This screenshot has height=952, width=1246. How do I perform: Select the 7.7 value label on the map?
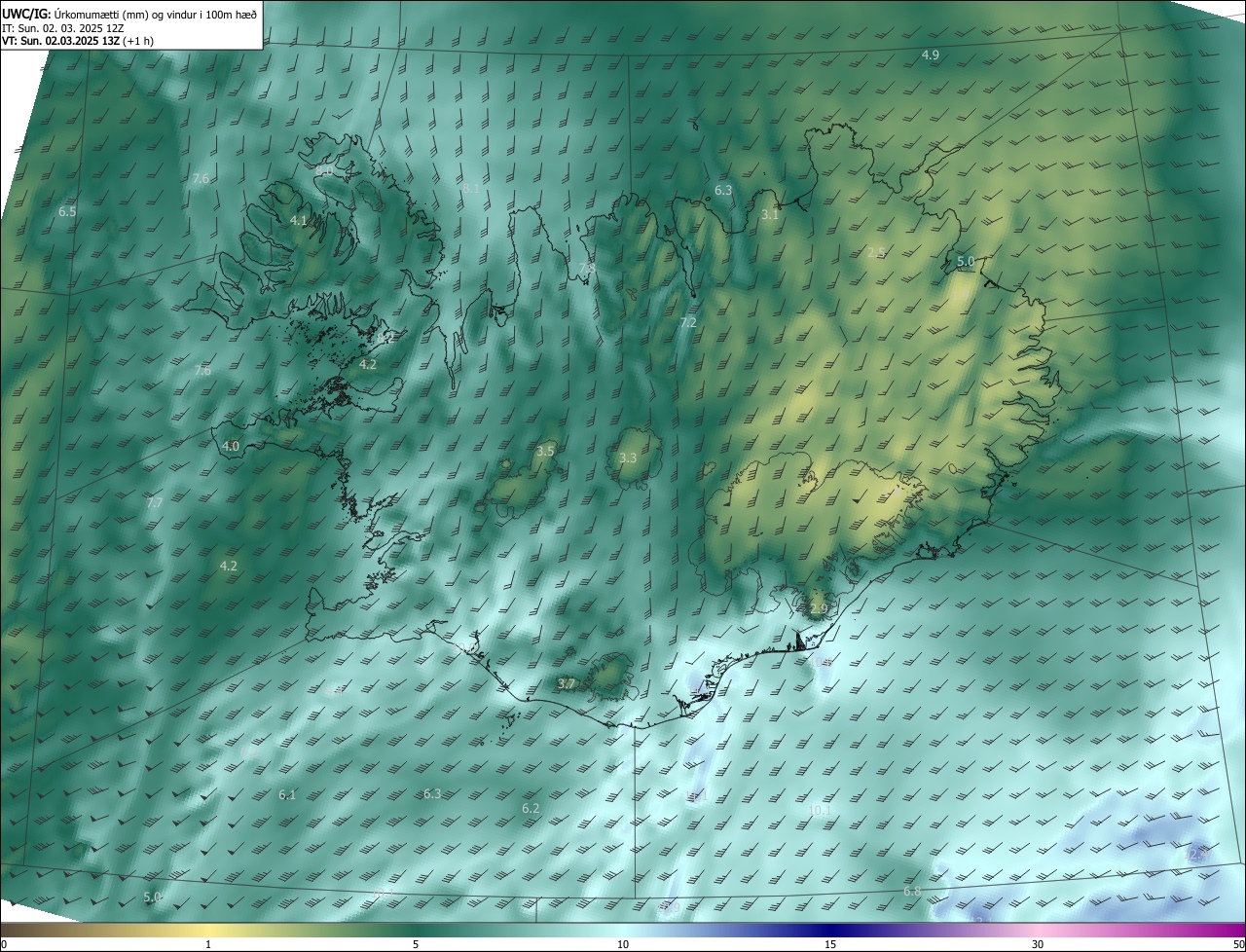(155, 502)
